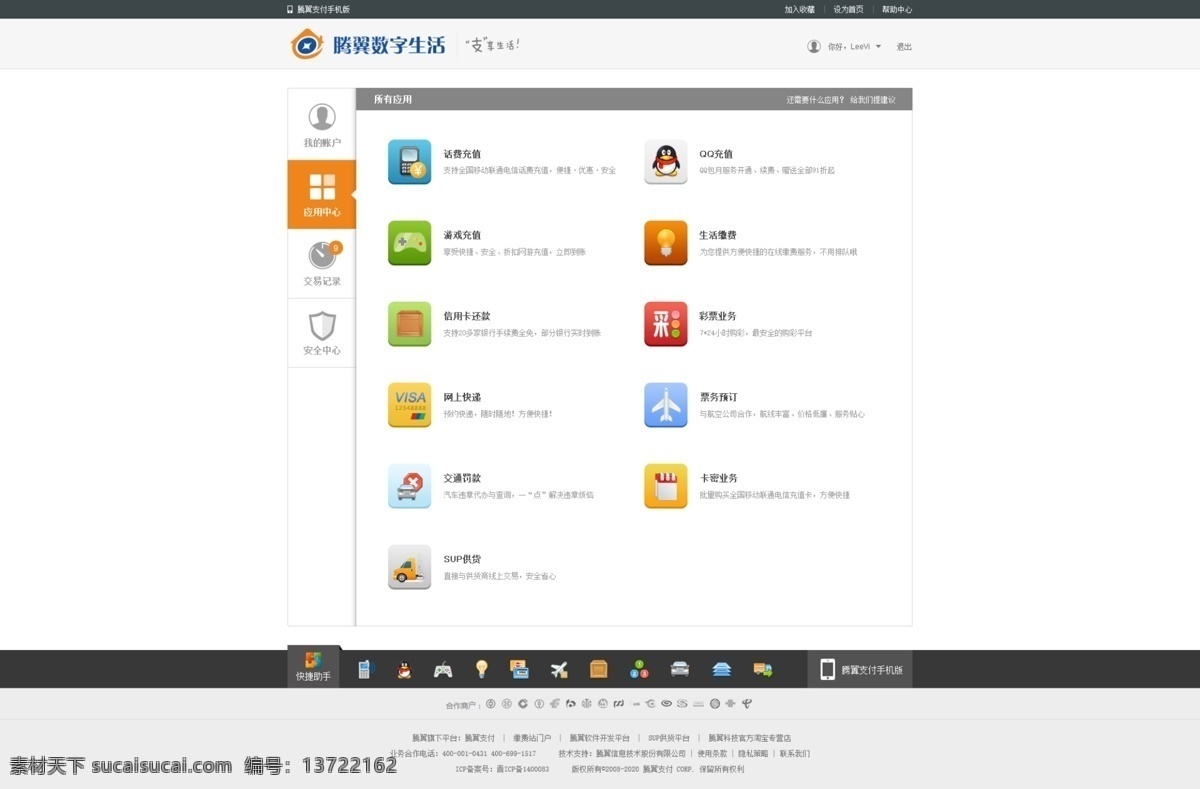Click the 联系我们 footer link
Image resolution: width=1200 pixels, height=789 pixels.
(795, 753)
